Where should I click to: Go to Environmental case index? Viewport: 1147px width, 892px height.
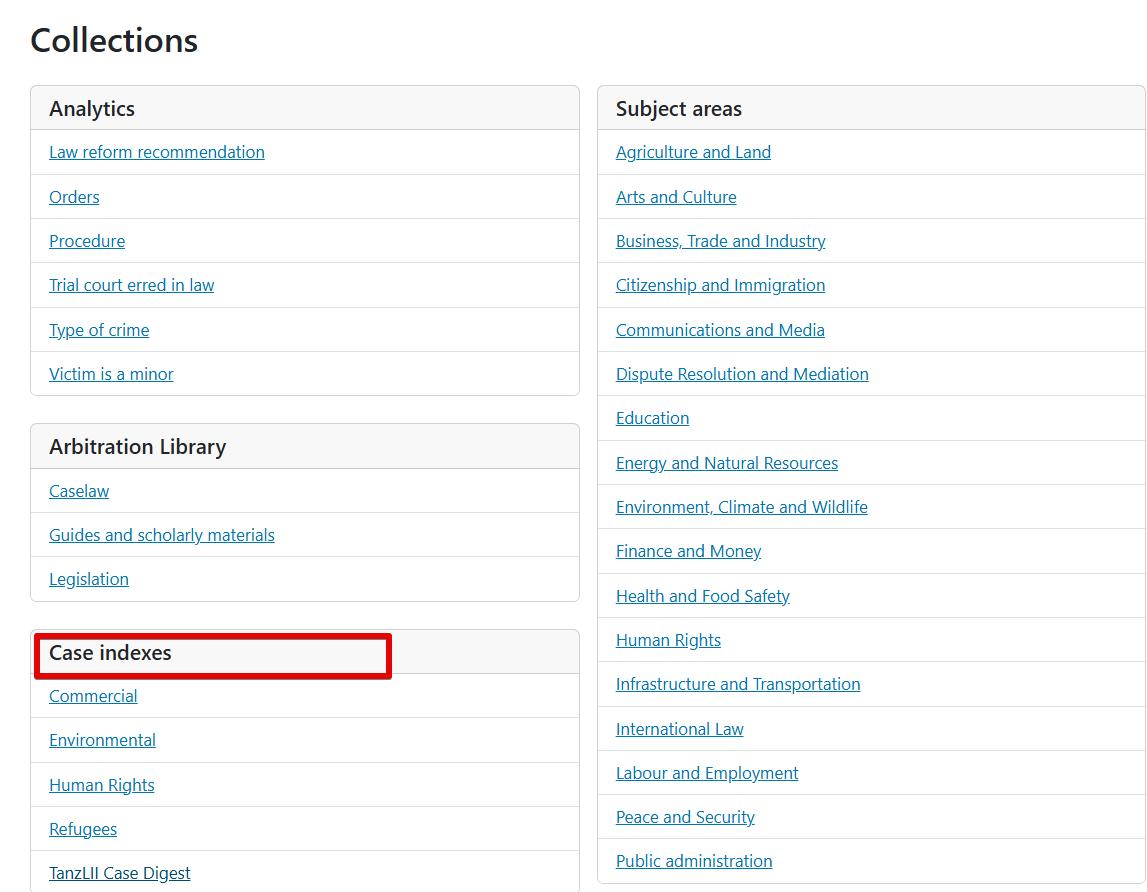point(102,740)
